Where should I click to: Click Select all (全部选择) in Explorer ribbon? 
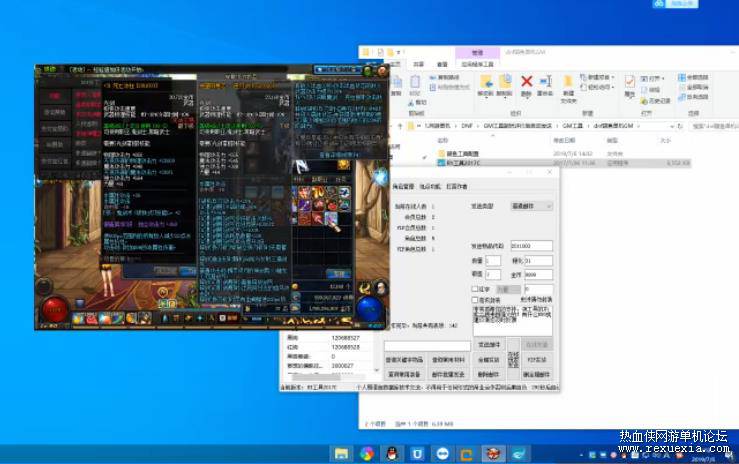pos(693,77)
